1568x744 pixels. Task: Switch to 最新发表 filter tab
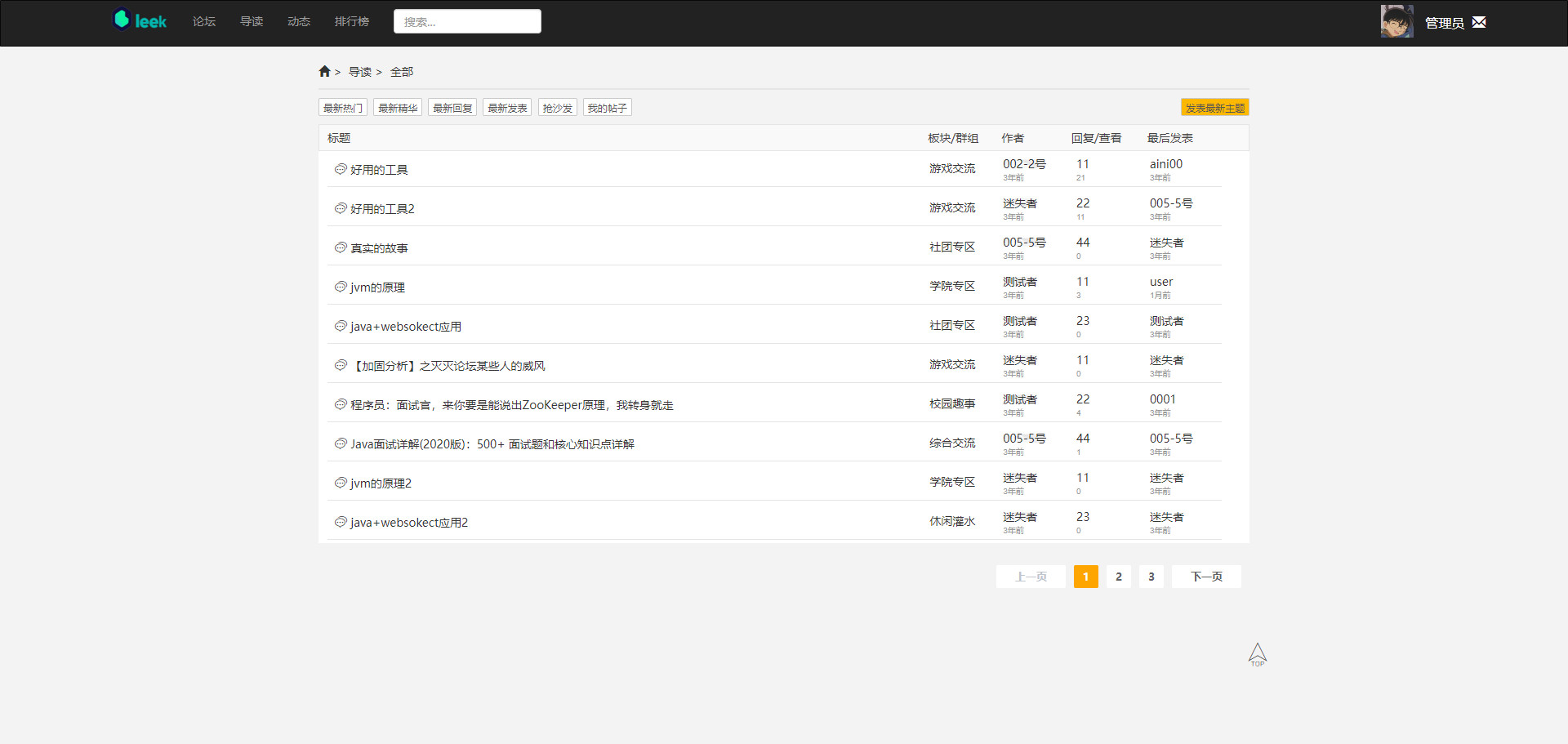(507, 108)
